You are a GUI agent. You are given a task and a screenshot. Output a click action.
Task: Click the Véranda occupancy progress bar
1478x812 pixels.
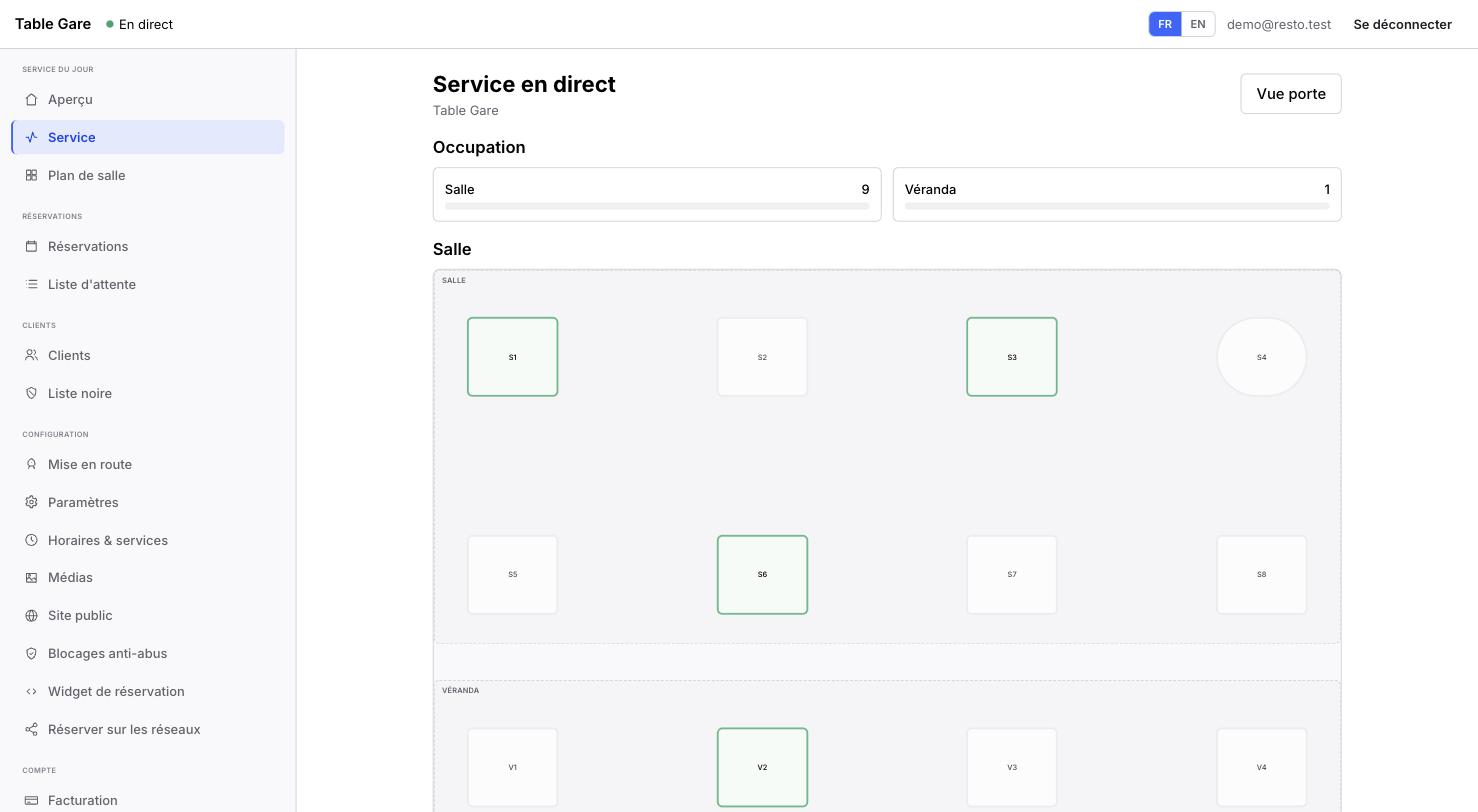1117,206
